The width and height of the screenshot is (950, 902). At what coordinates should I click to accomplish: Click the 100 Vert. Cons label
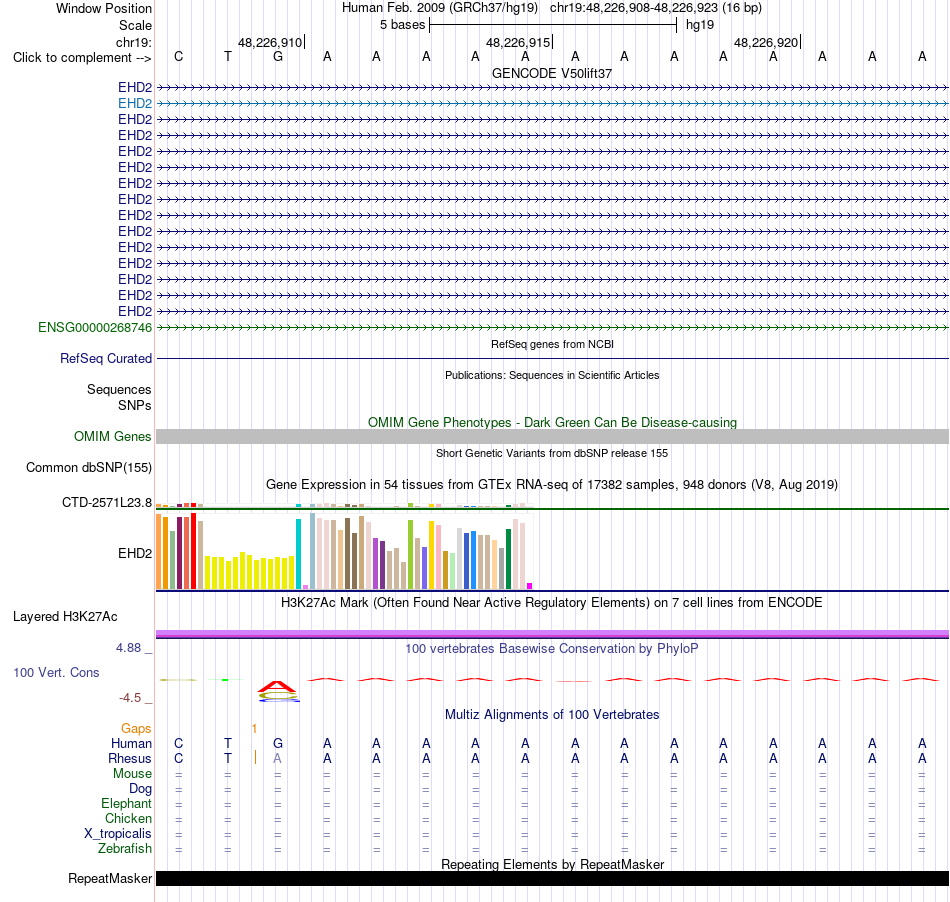click(56, 672)
